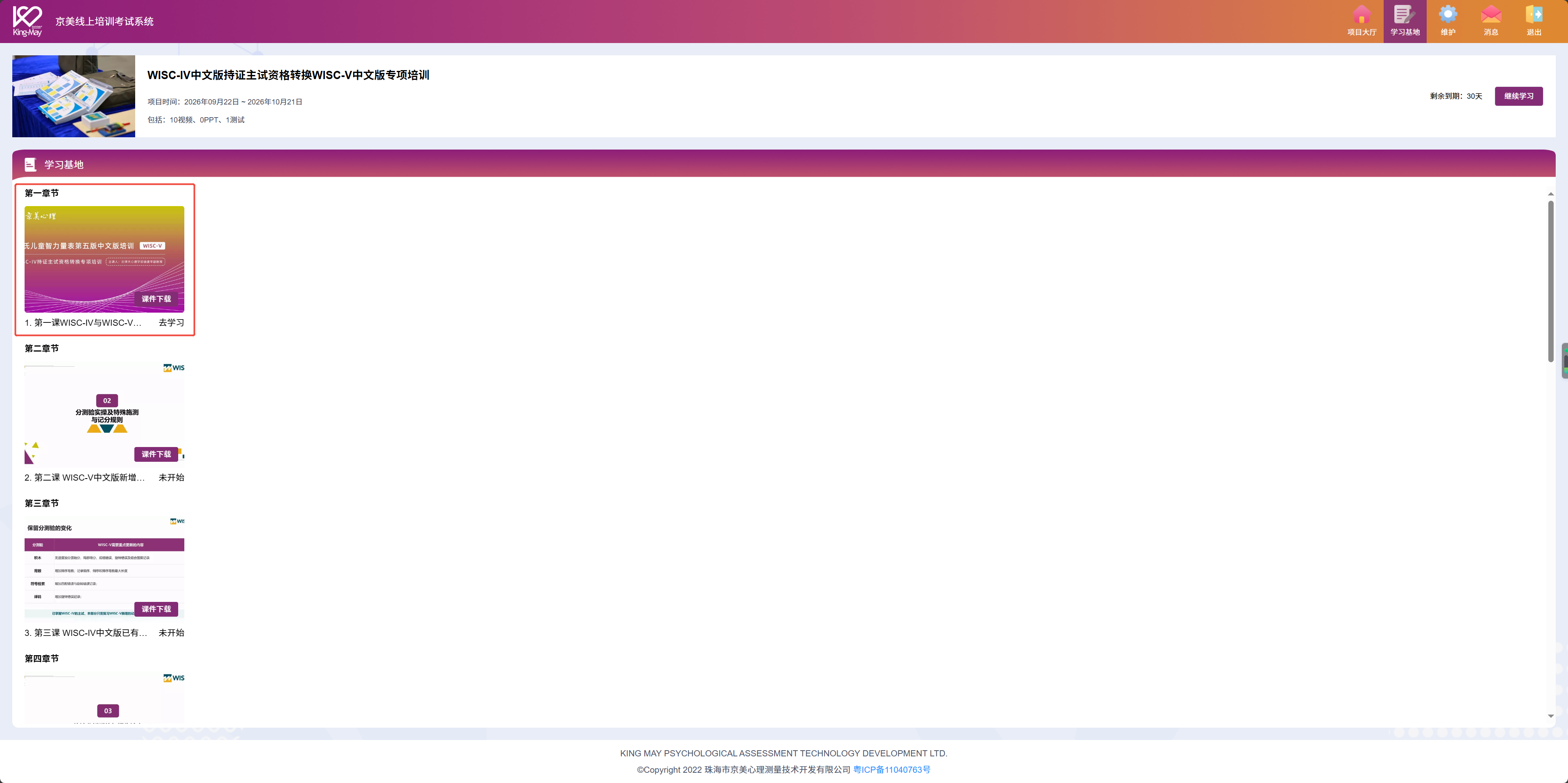This screenshot has width=1568, height=783.
Task: Click the 继续学习 button
Action: [x=1519, y=96]
